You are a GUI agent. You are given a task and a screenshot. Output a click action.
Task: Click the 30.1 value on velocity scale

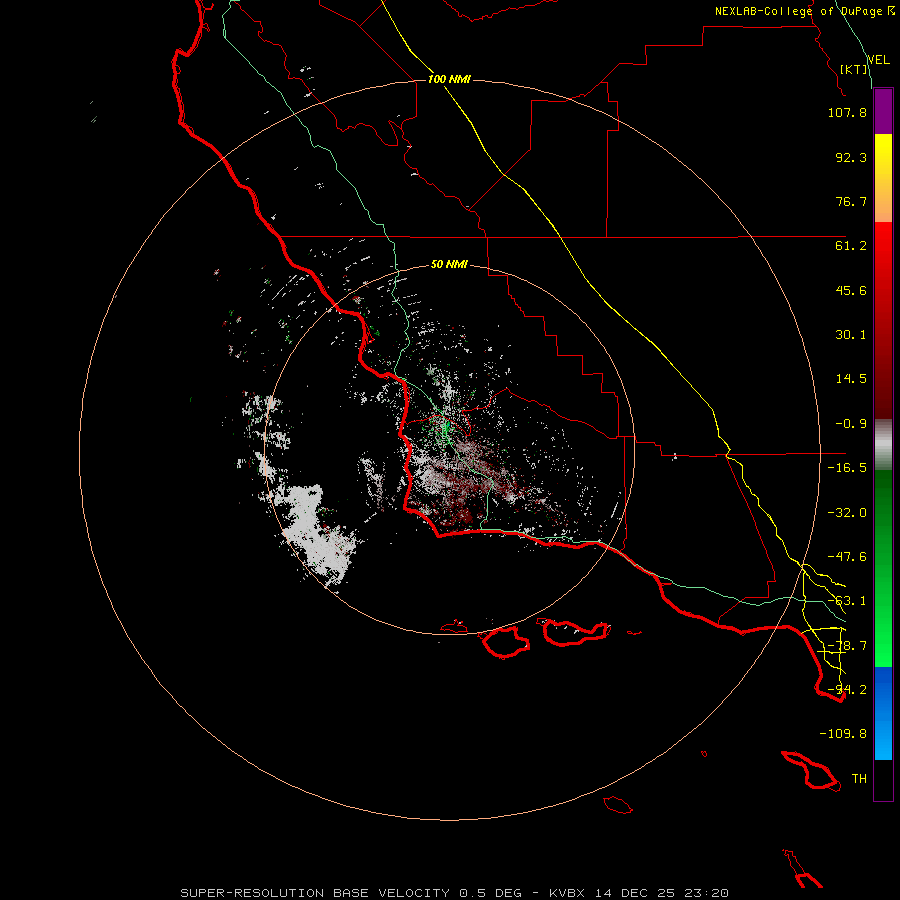point(851,335)
